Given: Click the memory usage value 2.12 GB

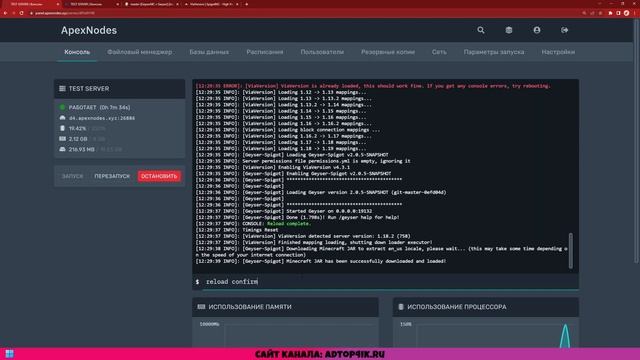Looking at the screenshot, I should pos(78,139).
